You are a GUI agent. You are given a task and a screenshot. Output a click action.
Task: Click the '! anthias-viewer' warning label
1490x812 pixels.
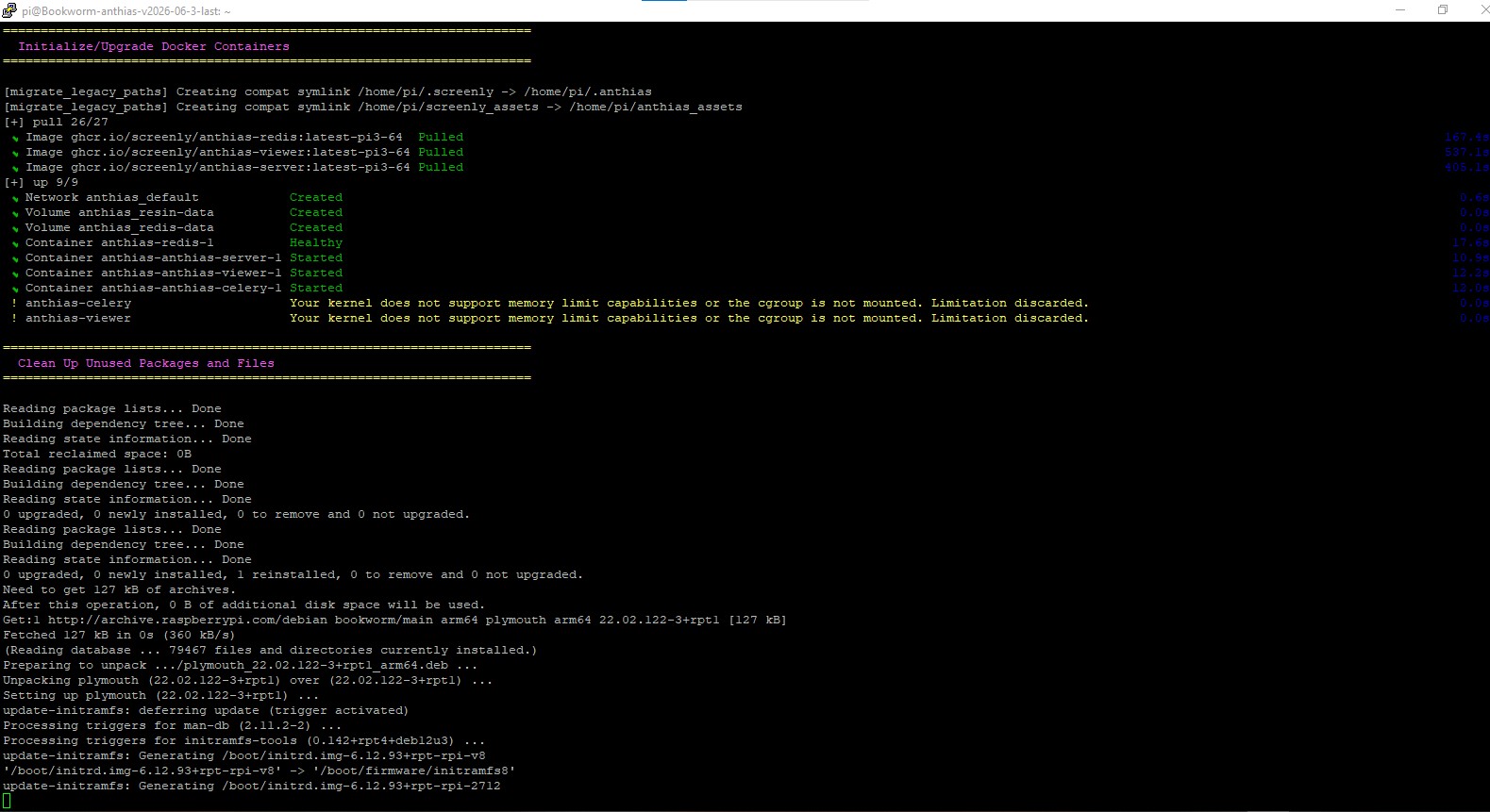click(71, 318)
